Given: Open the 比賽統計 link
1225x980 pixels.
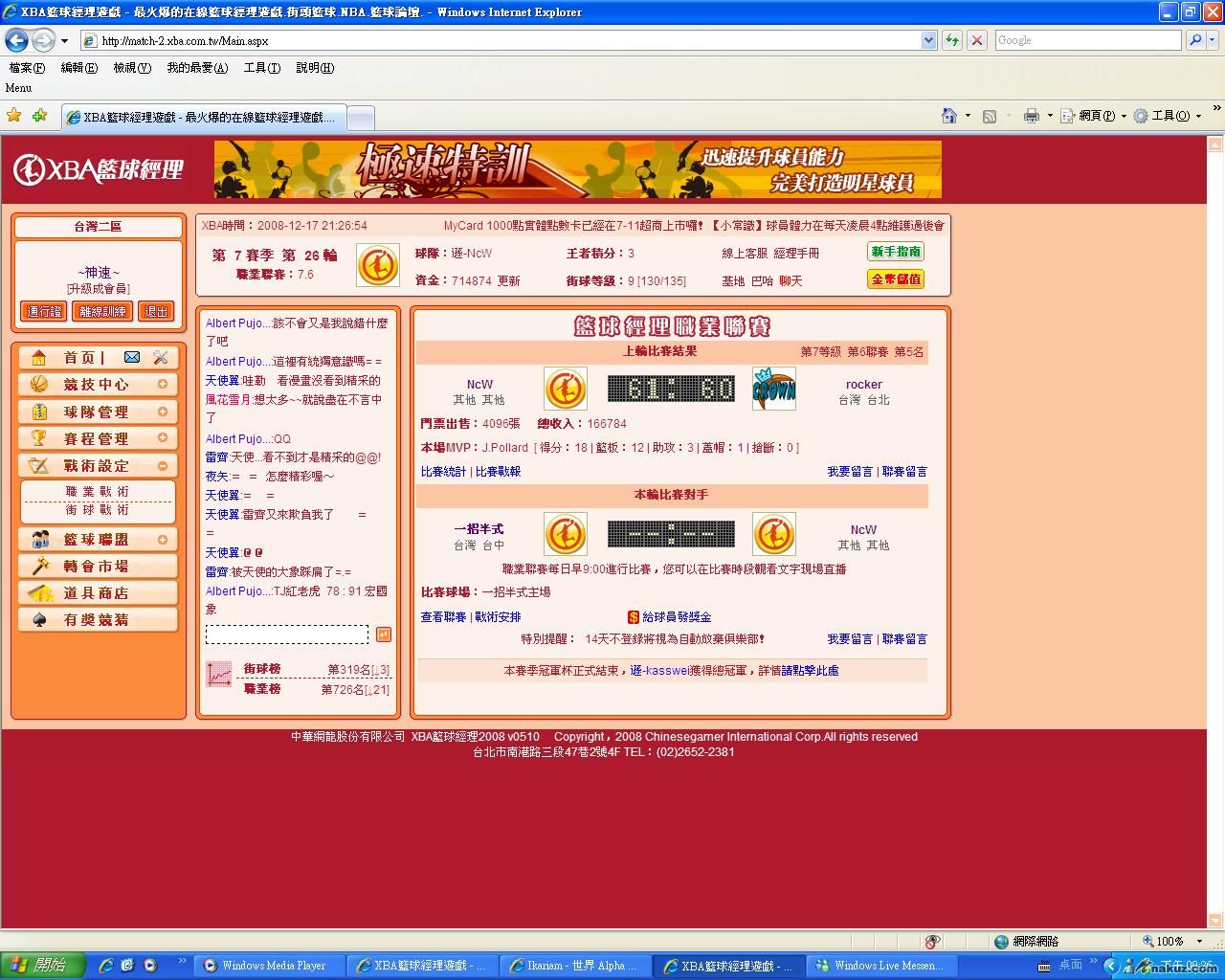Looking at the screenshot, I should pos(443,472).
